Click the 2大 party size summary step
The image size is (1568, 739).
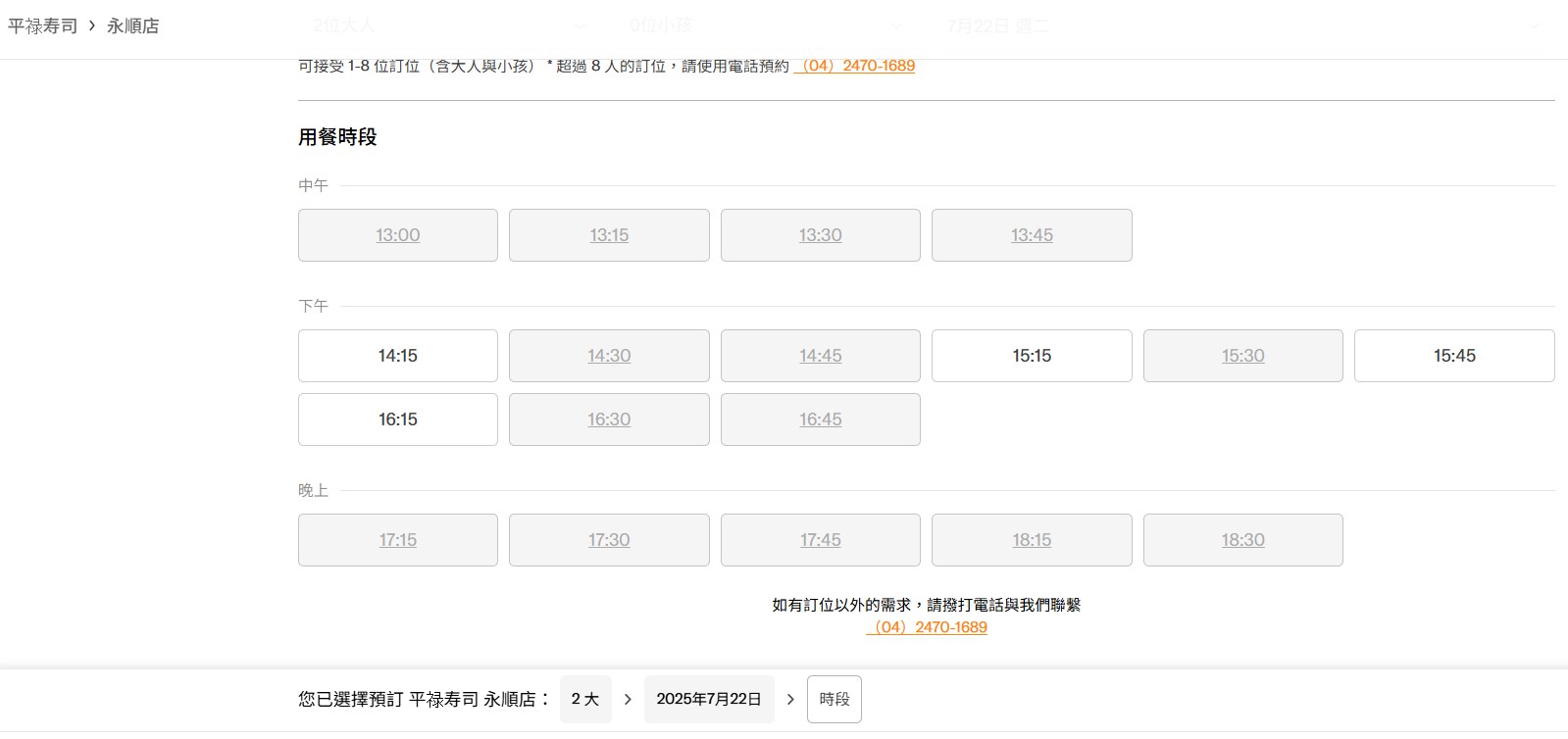pos(585,699)
